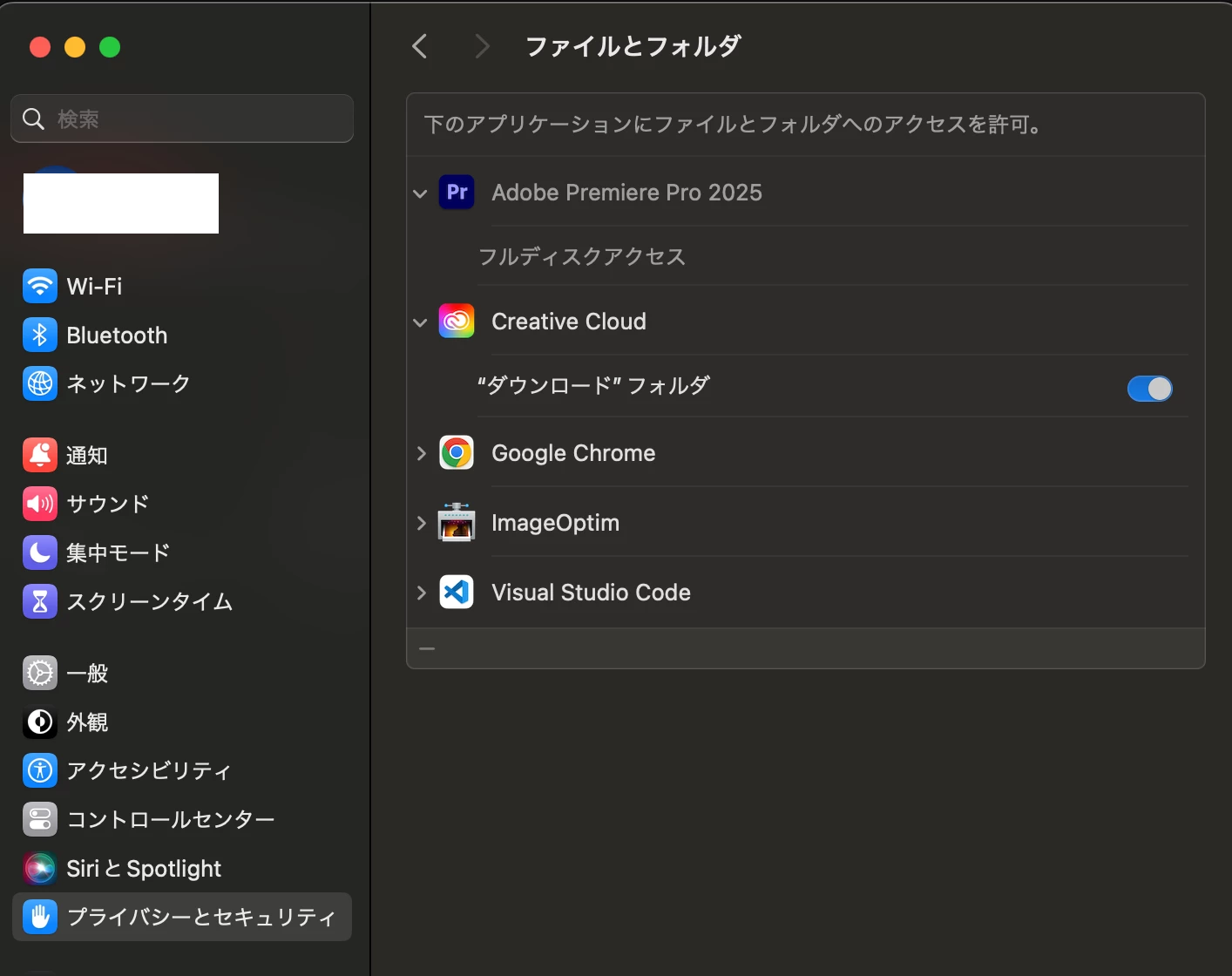Screen dimensions: 1232x976
Task: Click the ImageOptim label
Action: 555,523
